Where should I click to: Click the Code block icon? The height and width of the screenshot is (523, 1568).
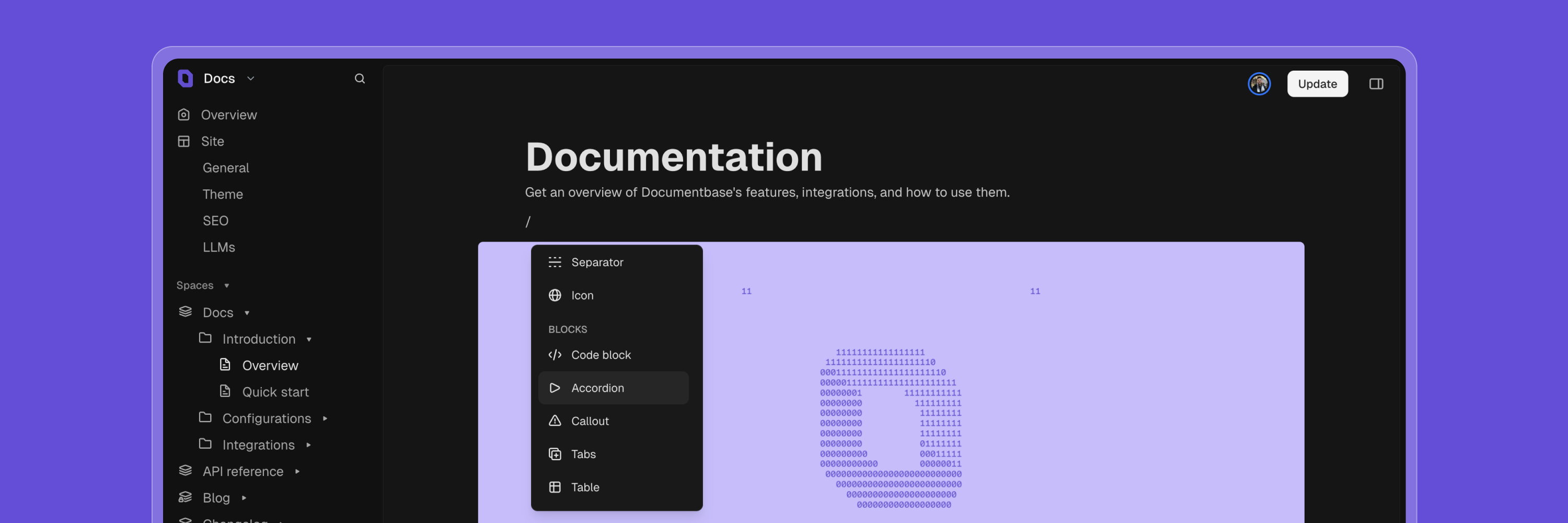[x=555, y=355]
